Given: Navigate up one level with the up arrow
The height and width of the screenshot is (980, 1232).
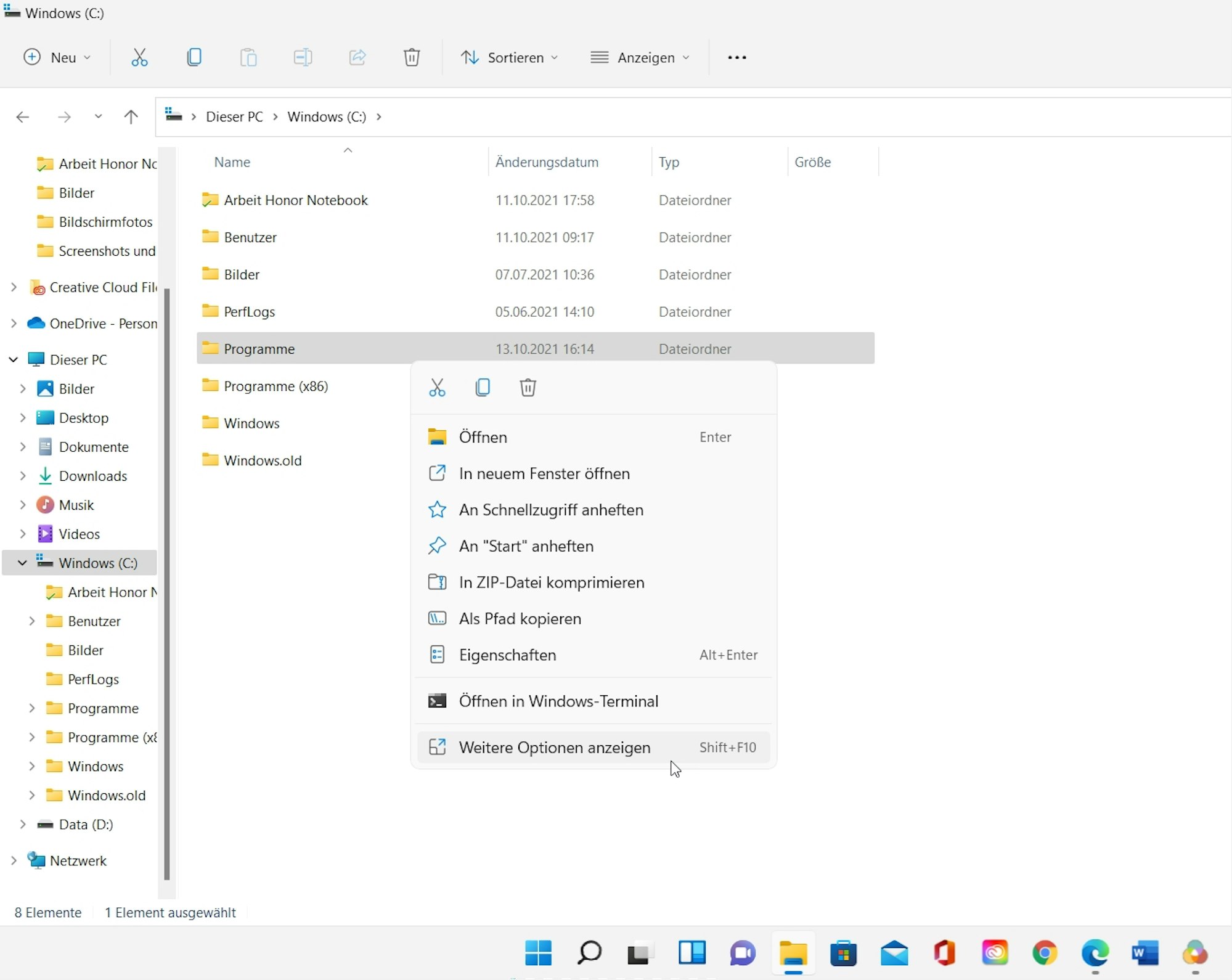Looking at the screenshot, I should (x=131, y=117).
